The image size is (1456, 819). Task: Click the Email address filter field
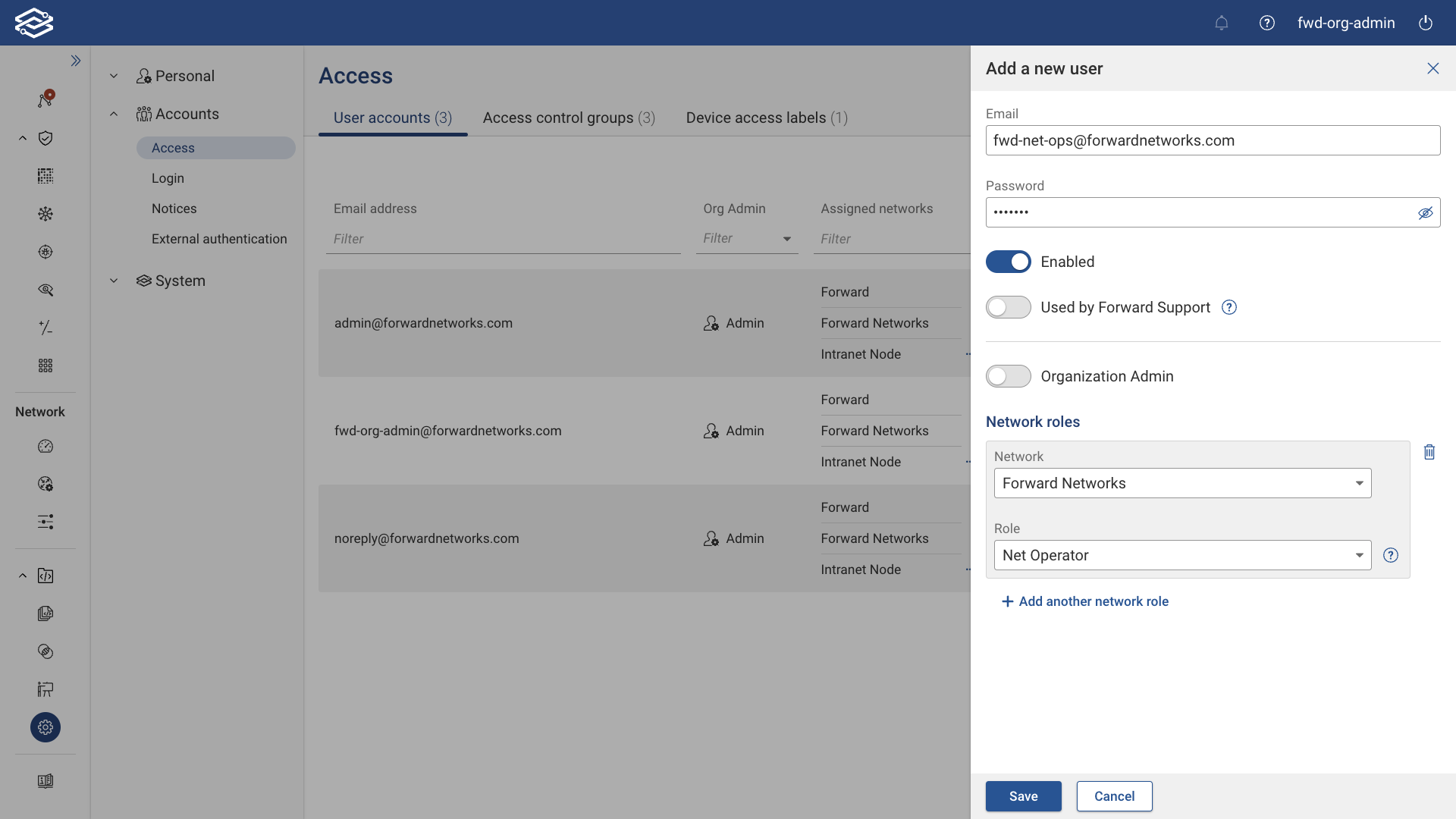click(x=503, y=238)
